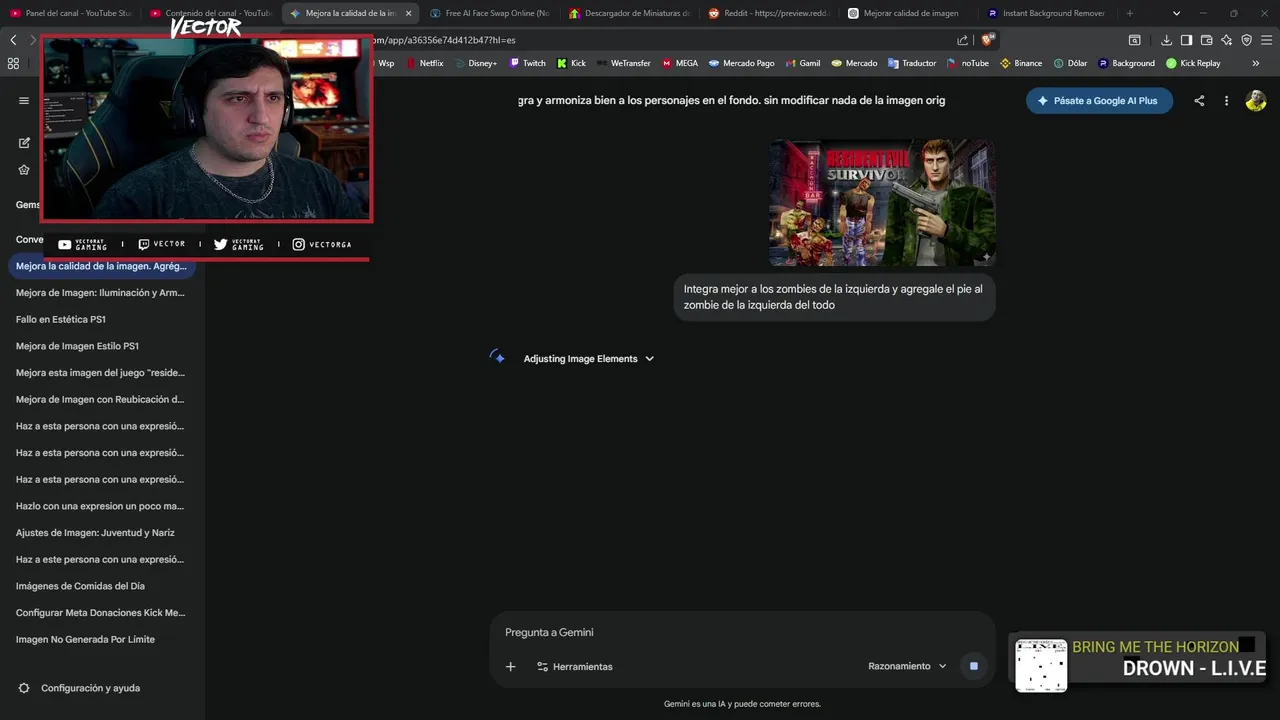The height and width of the screenshot is (720, 1280).
Task: Open a new browser tab
Action: 1130,13
